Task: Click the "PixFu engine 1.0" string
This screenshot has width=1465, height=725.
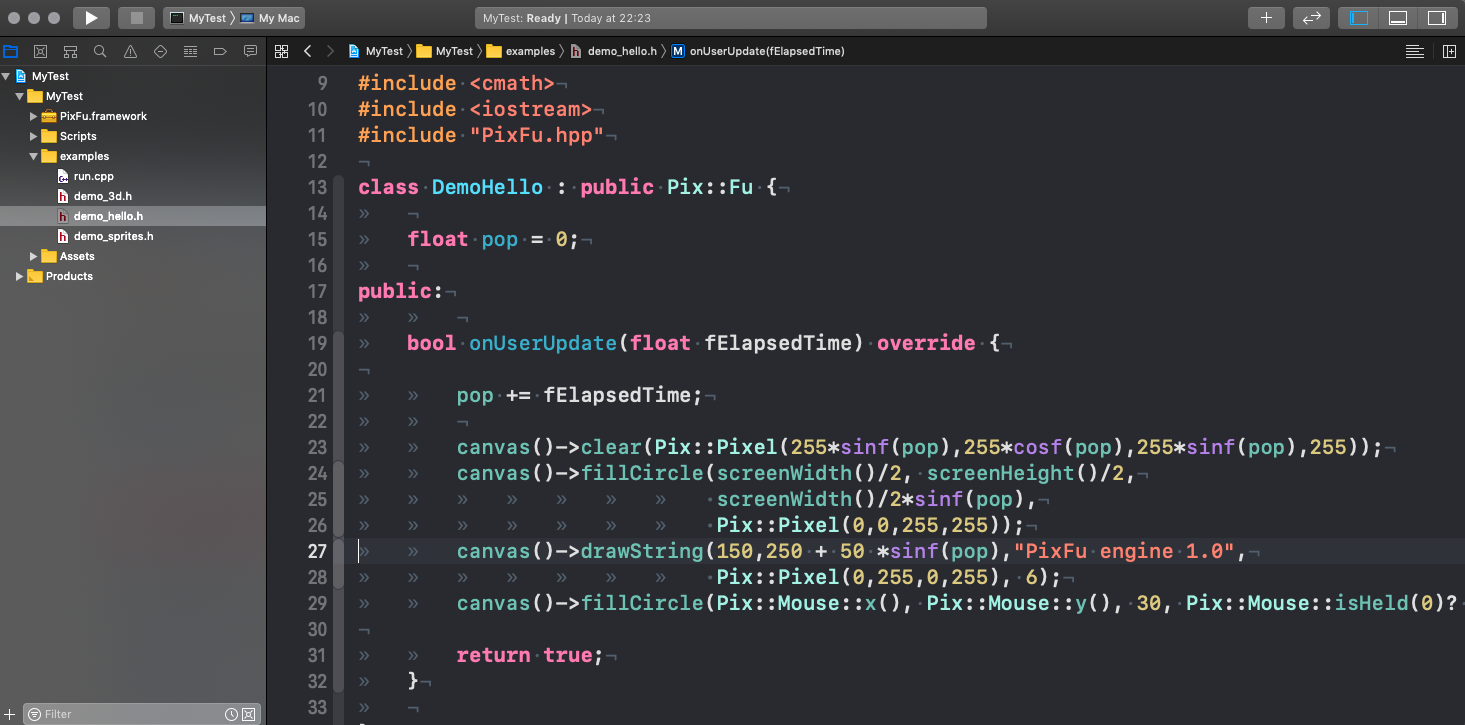Action: [x=1126, y=551]
